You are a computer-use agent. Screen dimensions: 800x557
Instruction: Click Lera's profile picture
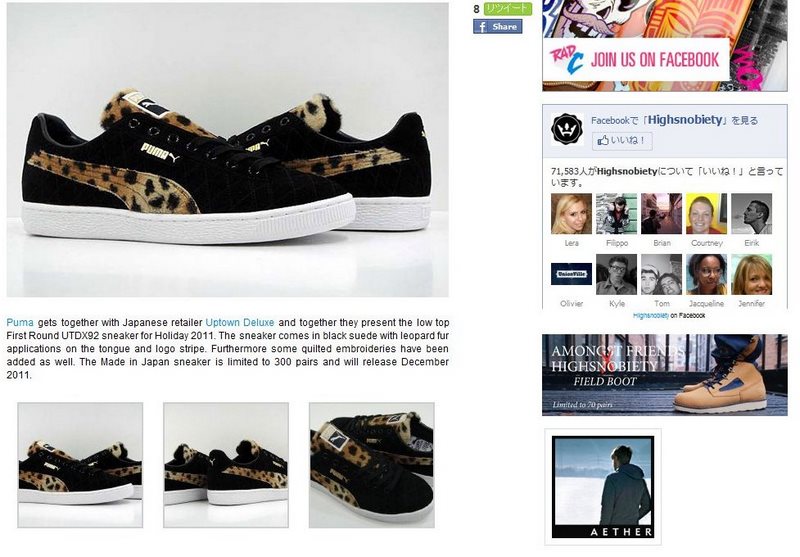[x=571, y=214]
